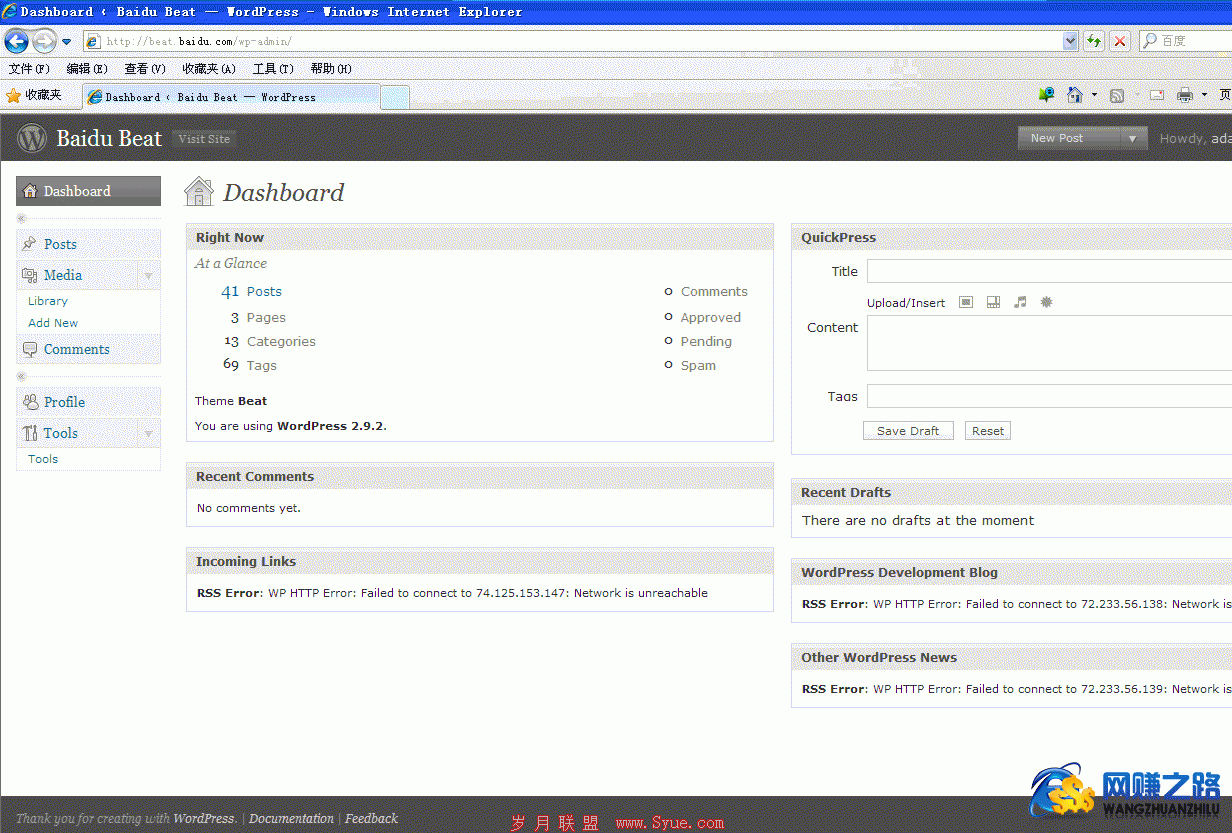Open the Tools sublink under the Tools menu
This screenshot has width=1232, height=833.
(x=43, y=459)
